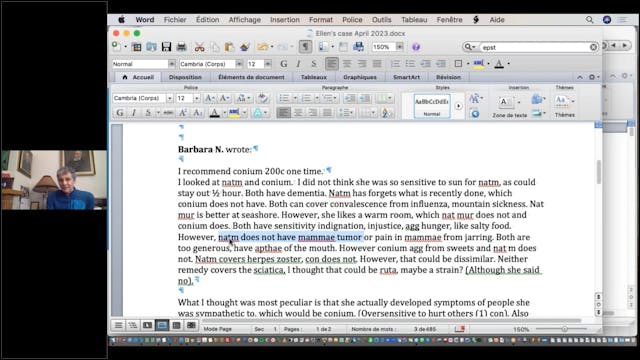Open font name dropdown in formatting toolbar
The image size is (640, 360).
pos(239,64)
